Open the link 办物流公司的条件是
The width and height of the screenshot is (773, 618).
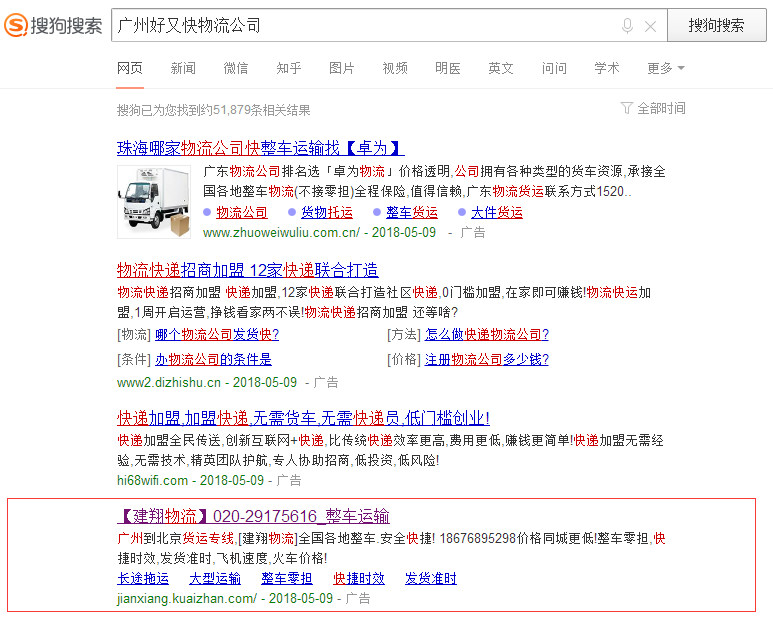213,360
